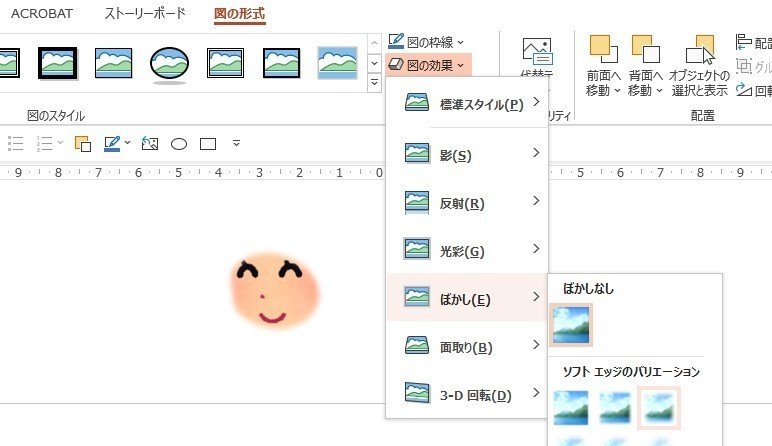The image size is (772, 446).
Task: Open 影(S) shadow submenu
Action: pos(467,155)
